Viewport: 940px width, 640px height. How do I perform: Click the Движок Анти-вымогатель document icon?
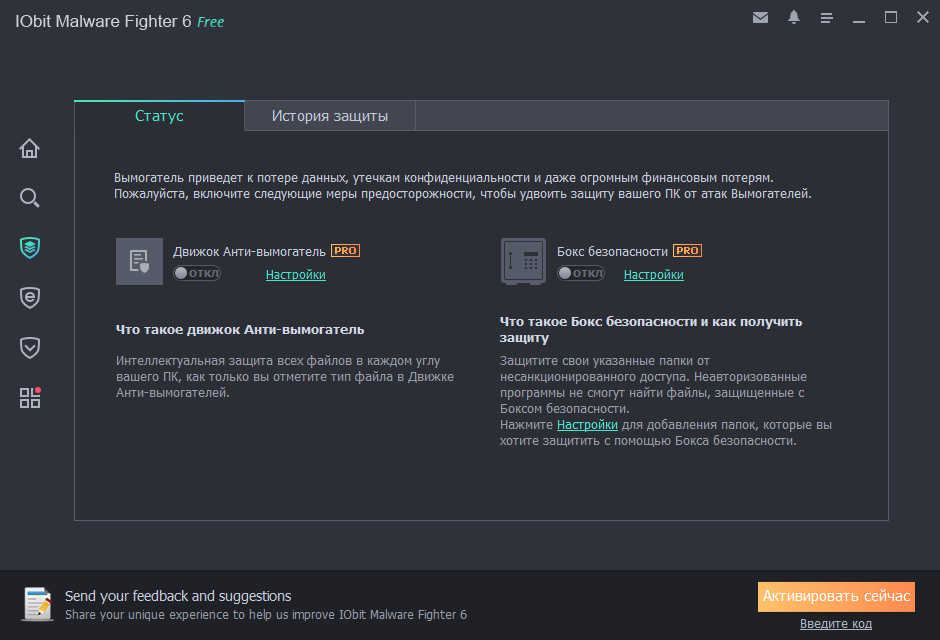coord(139,261)
